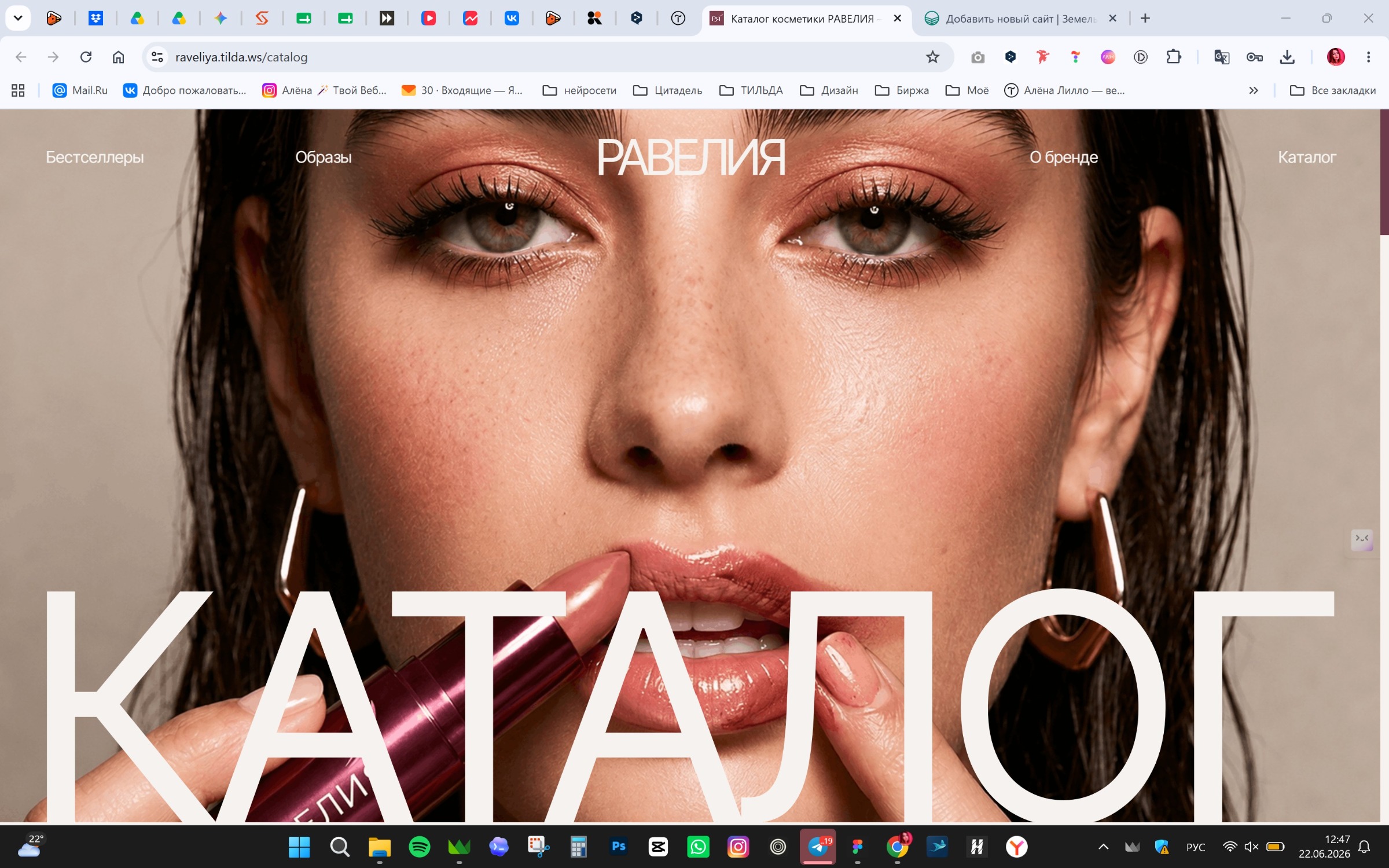Open the browser downloads panel
Viewport: 1389px width, 868px height.
[1287, 57]
